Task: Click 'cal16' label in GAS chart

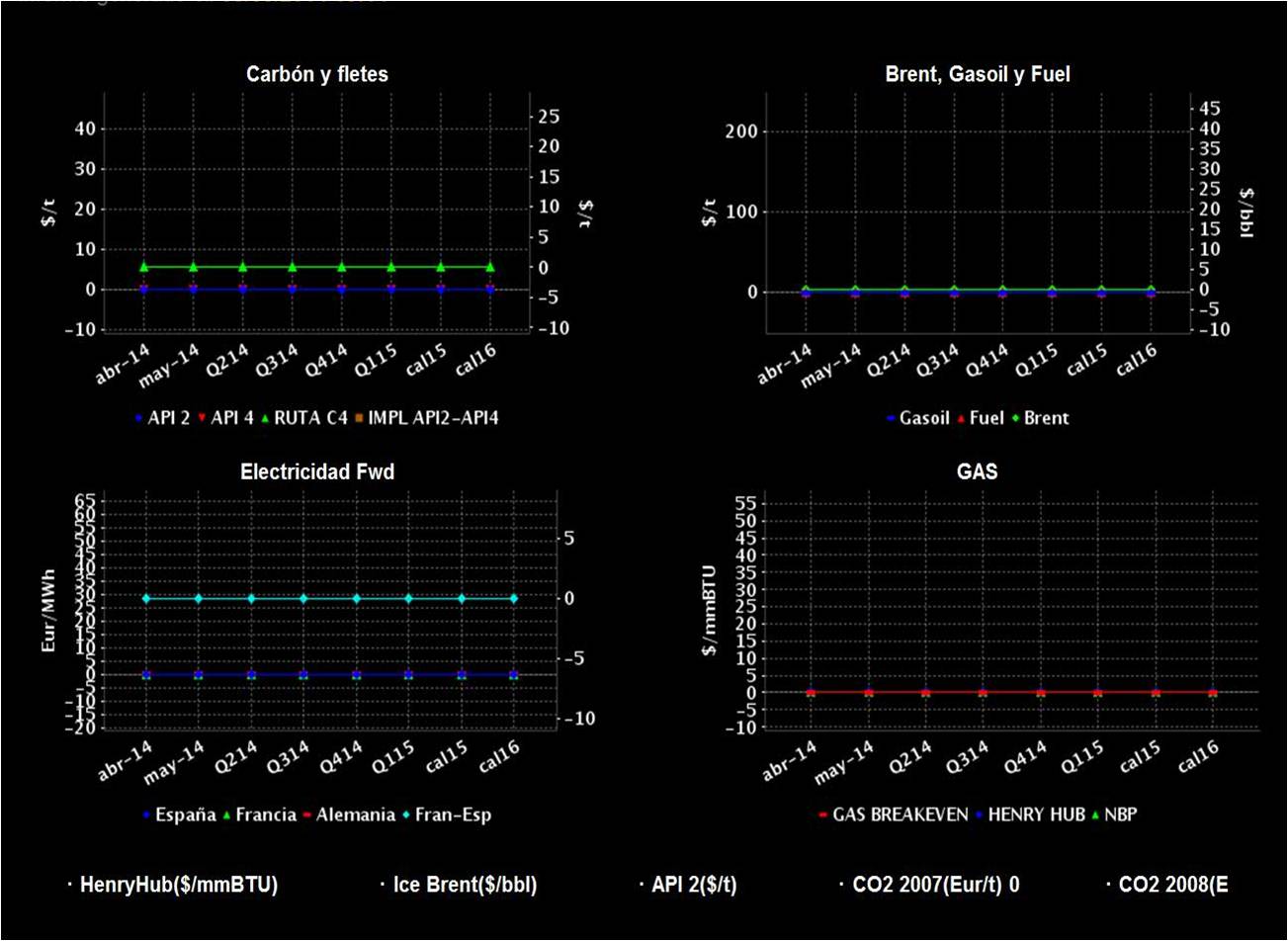Action: (1199, 757)
